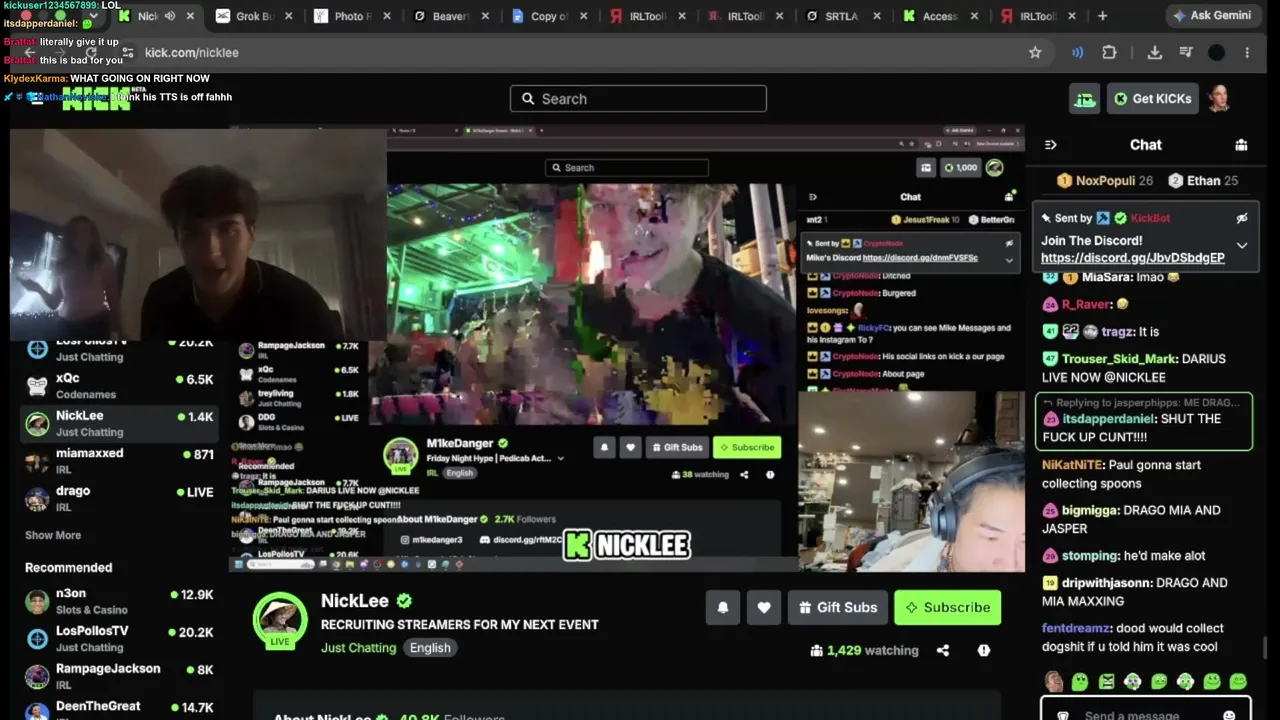The height and width of the screenshot is (720, 1280).
Task: Click the Just Chatting category link
Action: point(358,648)
